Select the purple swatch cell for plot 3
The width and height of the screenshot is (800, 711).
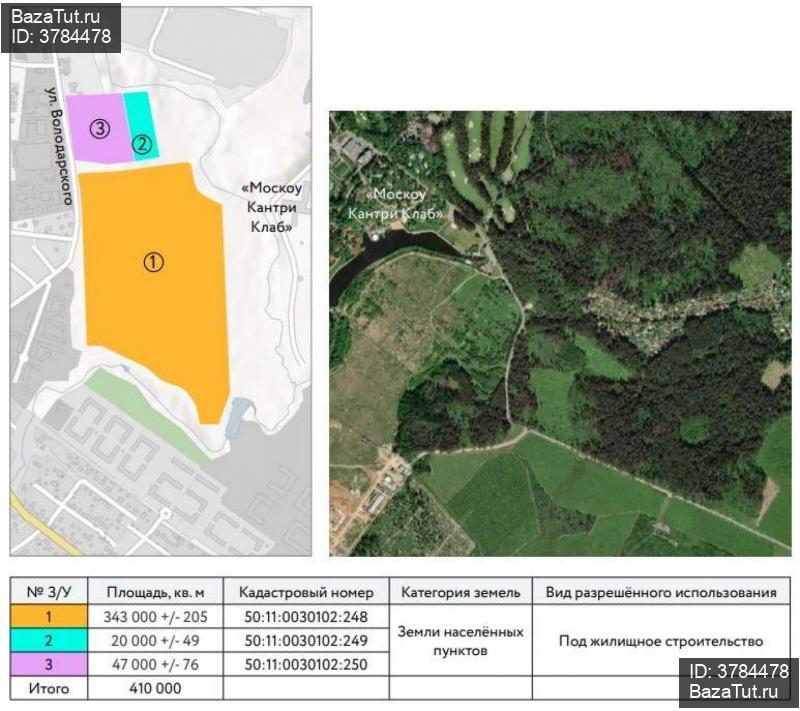click(48, 664)
